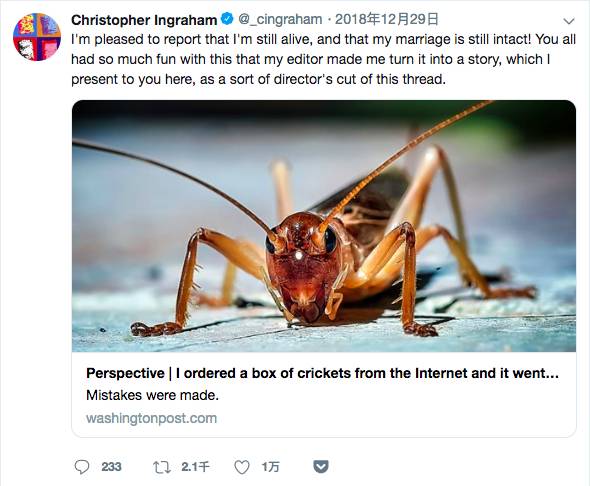Expand the tweet options chevron
590x486 pixels.
tap(569, 21)
